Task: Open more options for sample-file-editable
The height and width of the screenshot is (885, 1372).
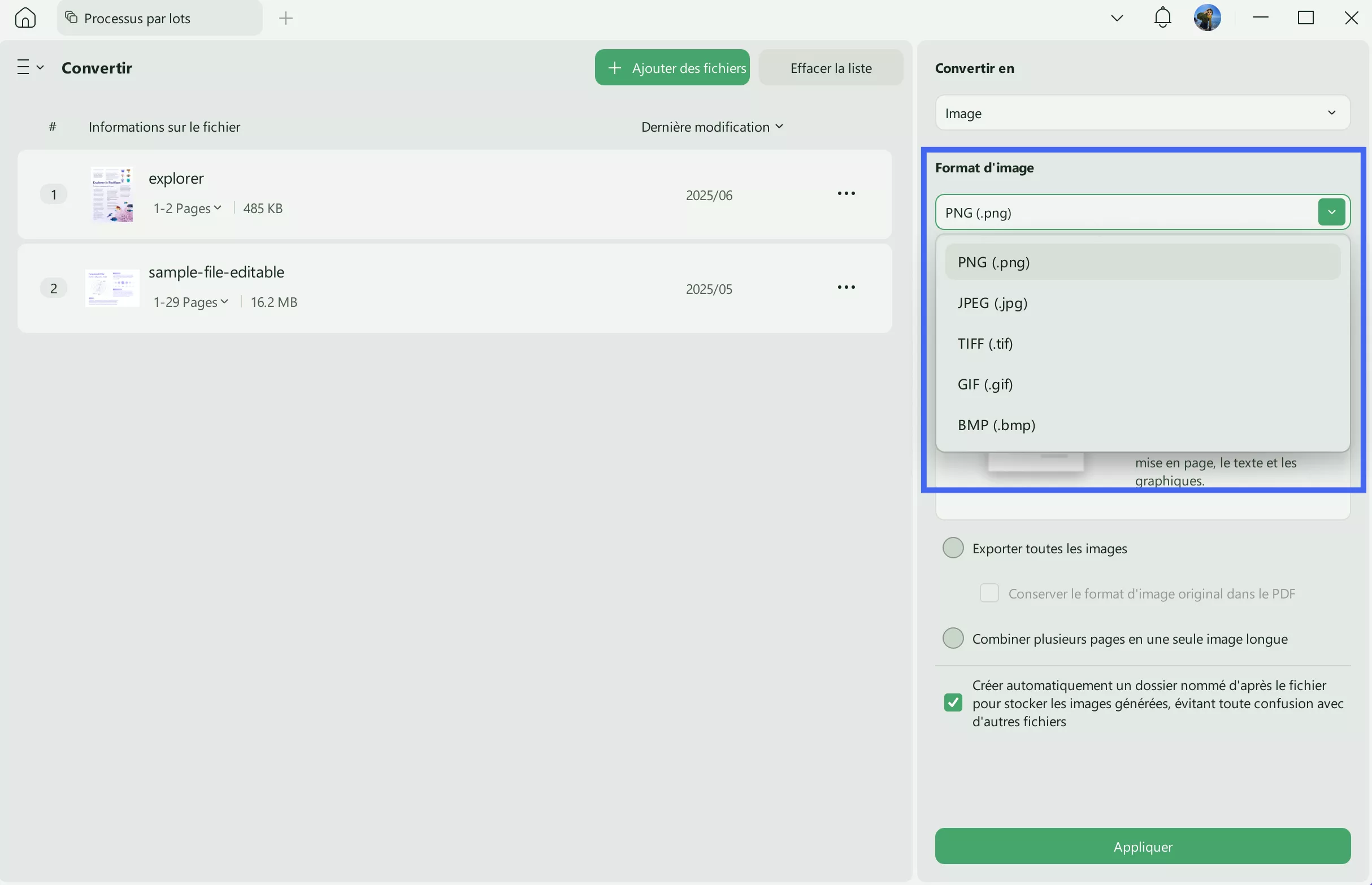Action: pyautogui.click(x=846, y=287)
